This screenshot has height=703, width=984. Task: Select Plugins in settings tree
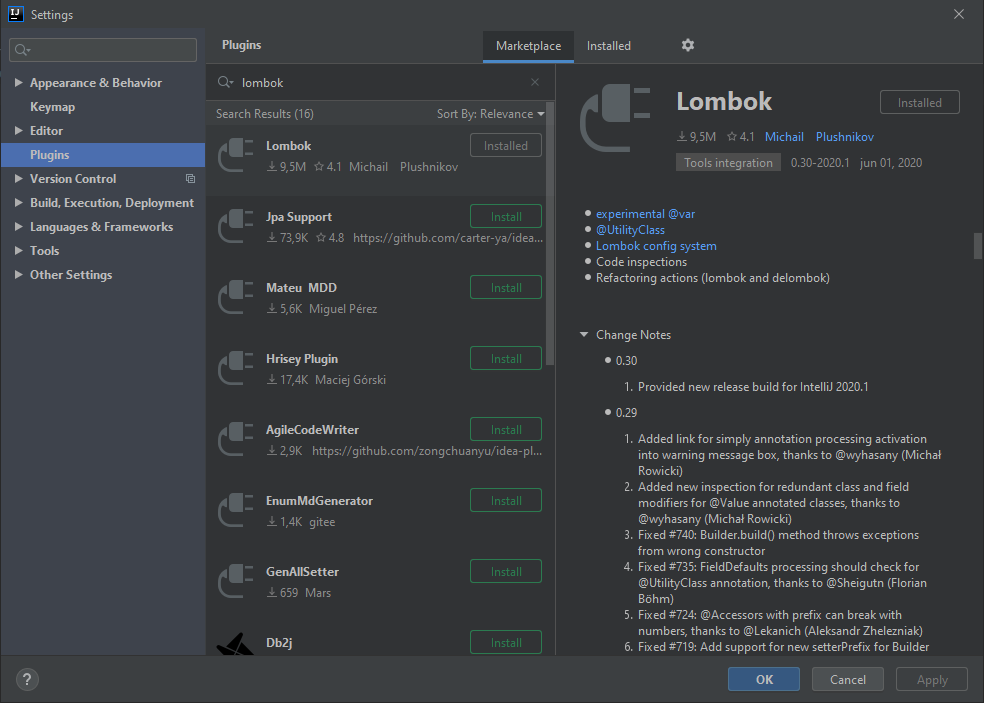(x=103, y=154)
